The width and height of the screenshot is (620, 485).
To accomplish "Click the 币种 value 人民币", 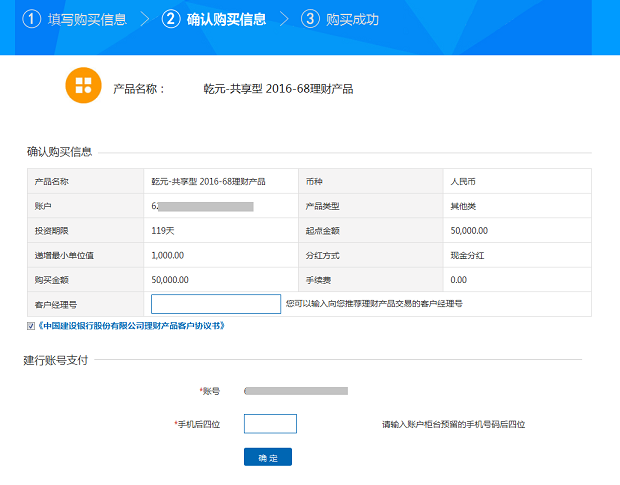I will click(463, 181).
